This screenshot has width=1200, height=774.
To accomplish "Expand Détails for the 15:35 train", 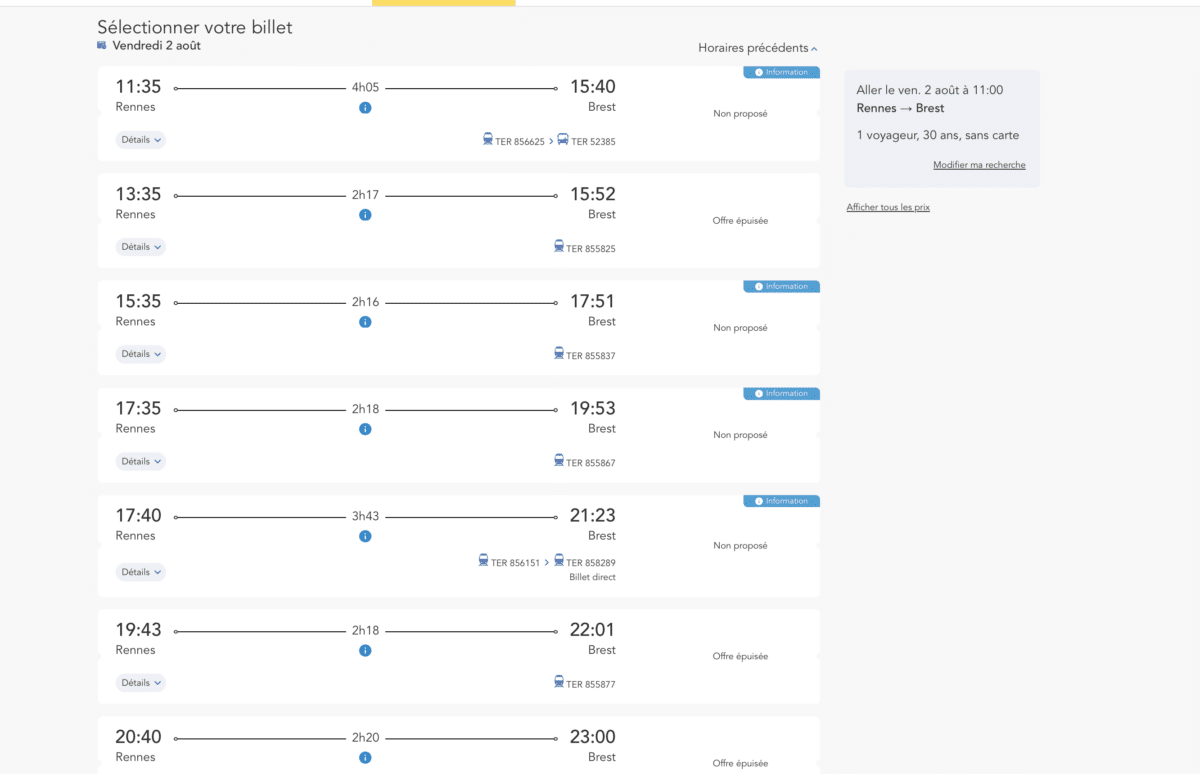I will (141, 354).
